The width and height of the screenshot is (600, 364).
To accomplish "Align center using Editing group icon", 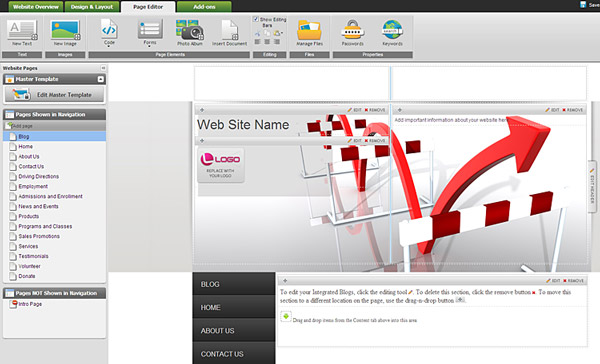I will [x=267, y=42].
